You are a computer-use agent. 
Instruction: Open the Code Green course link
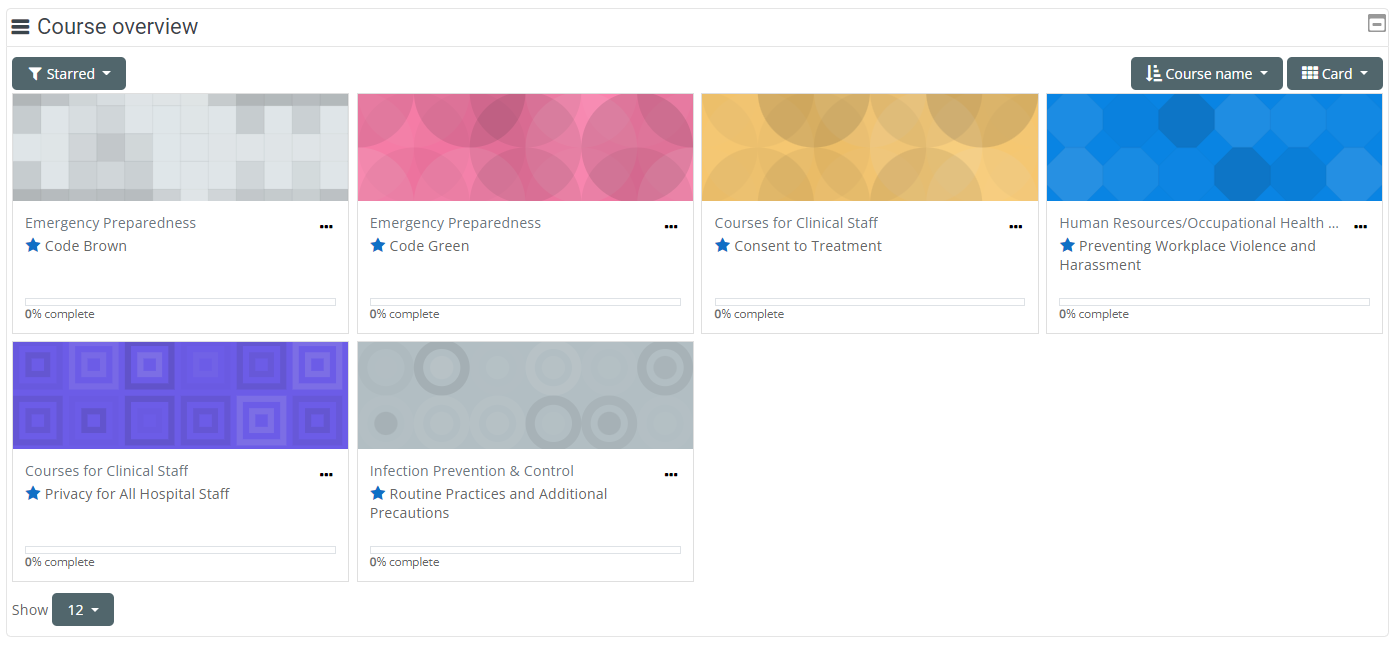coord(429,246)
